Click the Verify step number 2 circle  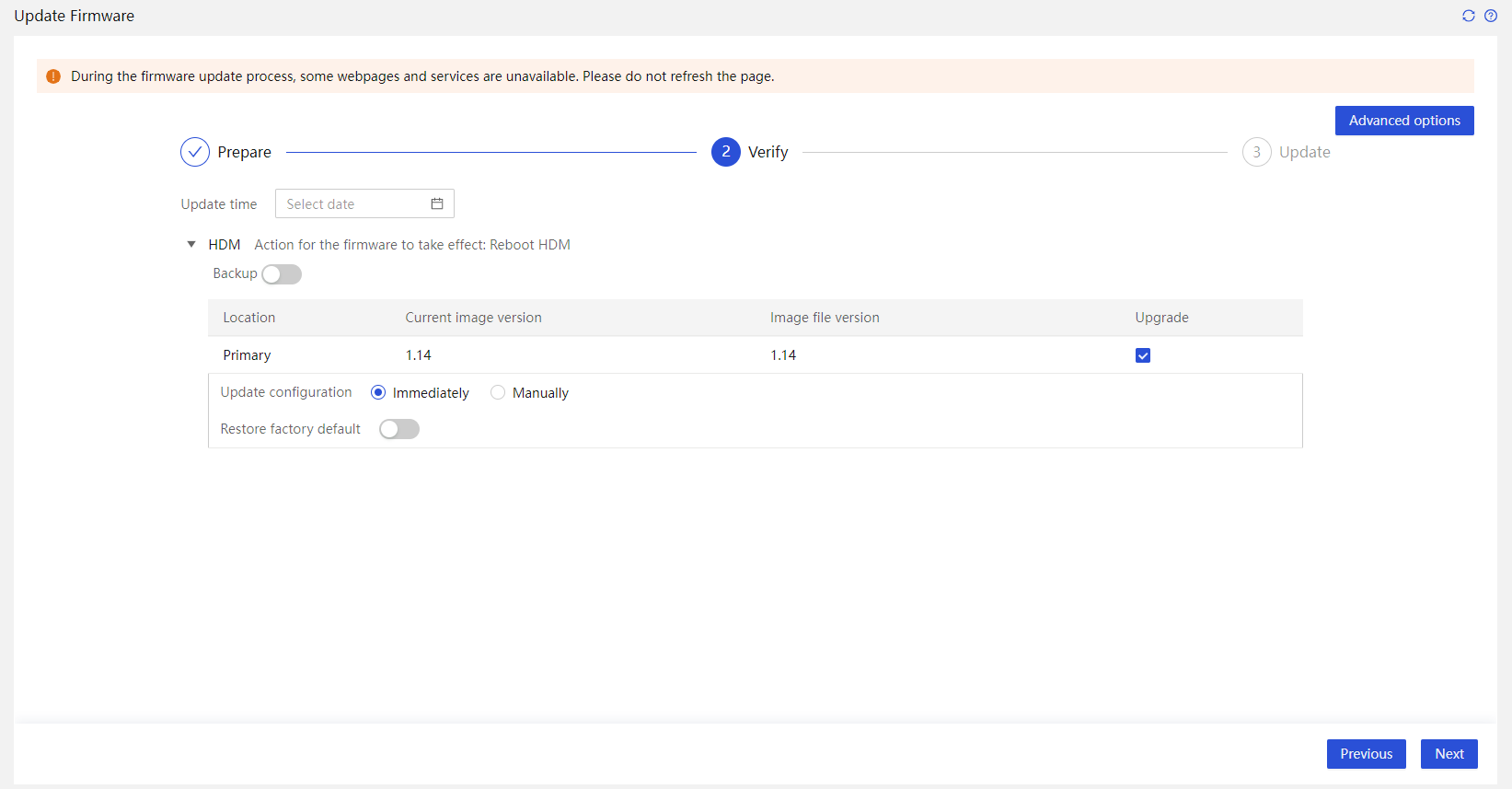[726, 152]
